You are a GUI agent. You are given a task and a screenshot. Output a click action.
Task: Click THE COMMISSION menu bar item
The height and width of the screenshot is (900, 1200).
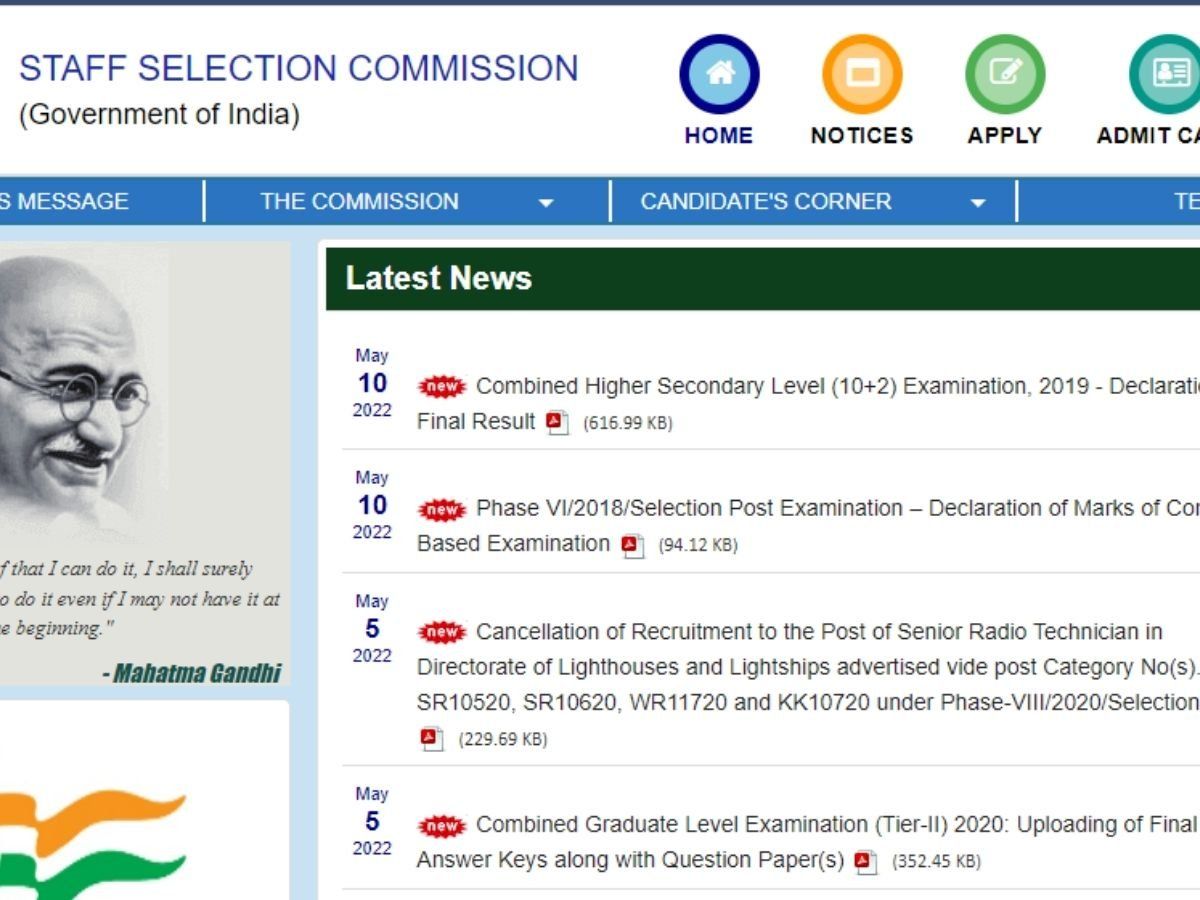[x=357, y=201]
